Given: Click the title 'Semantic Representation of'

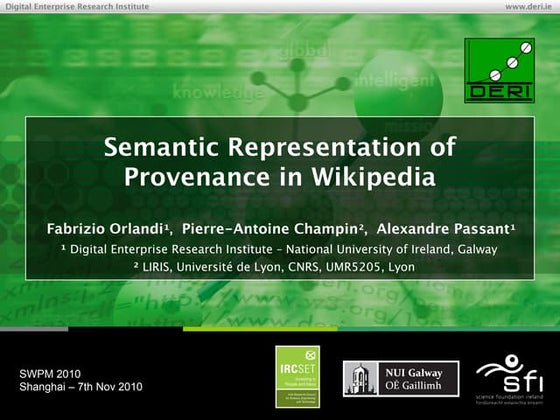Looking at the screenshot, I should coord(280,147).
